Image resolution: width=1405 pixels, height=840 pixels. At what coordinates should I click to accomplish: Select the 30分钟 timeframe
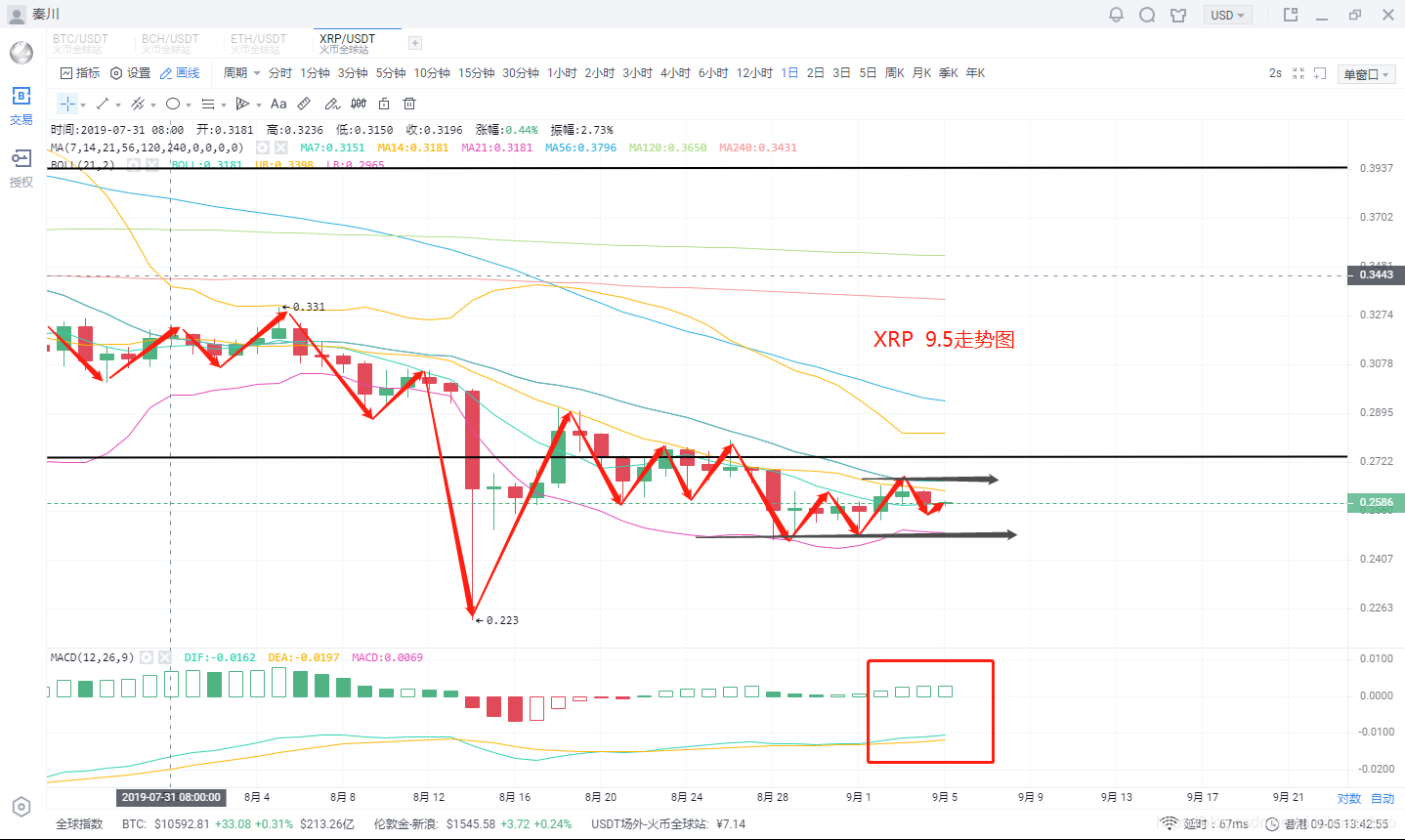coord(521,73)
